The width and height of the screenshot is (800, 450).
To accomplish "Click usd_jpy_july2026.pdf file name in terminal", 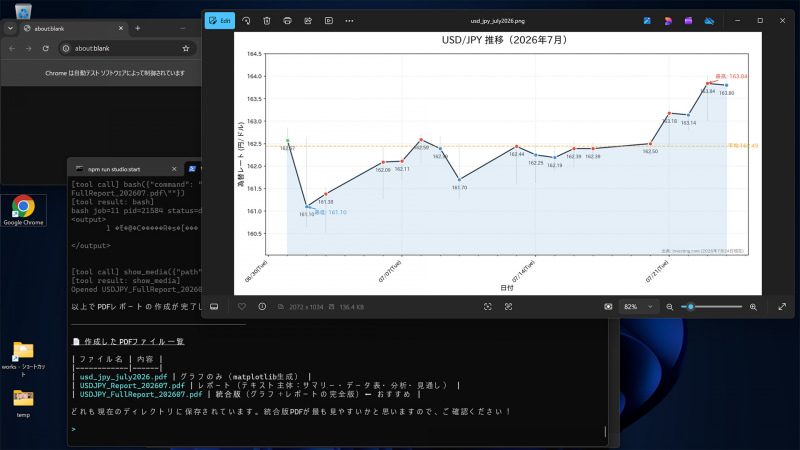I will coord(123,377).
